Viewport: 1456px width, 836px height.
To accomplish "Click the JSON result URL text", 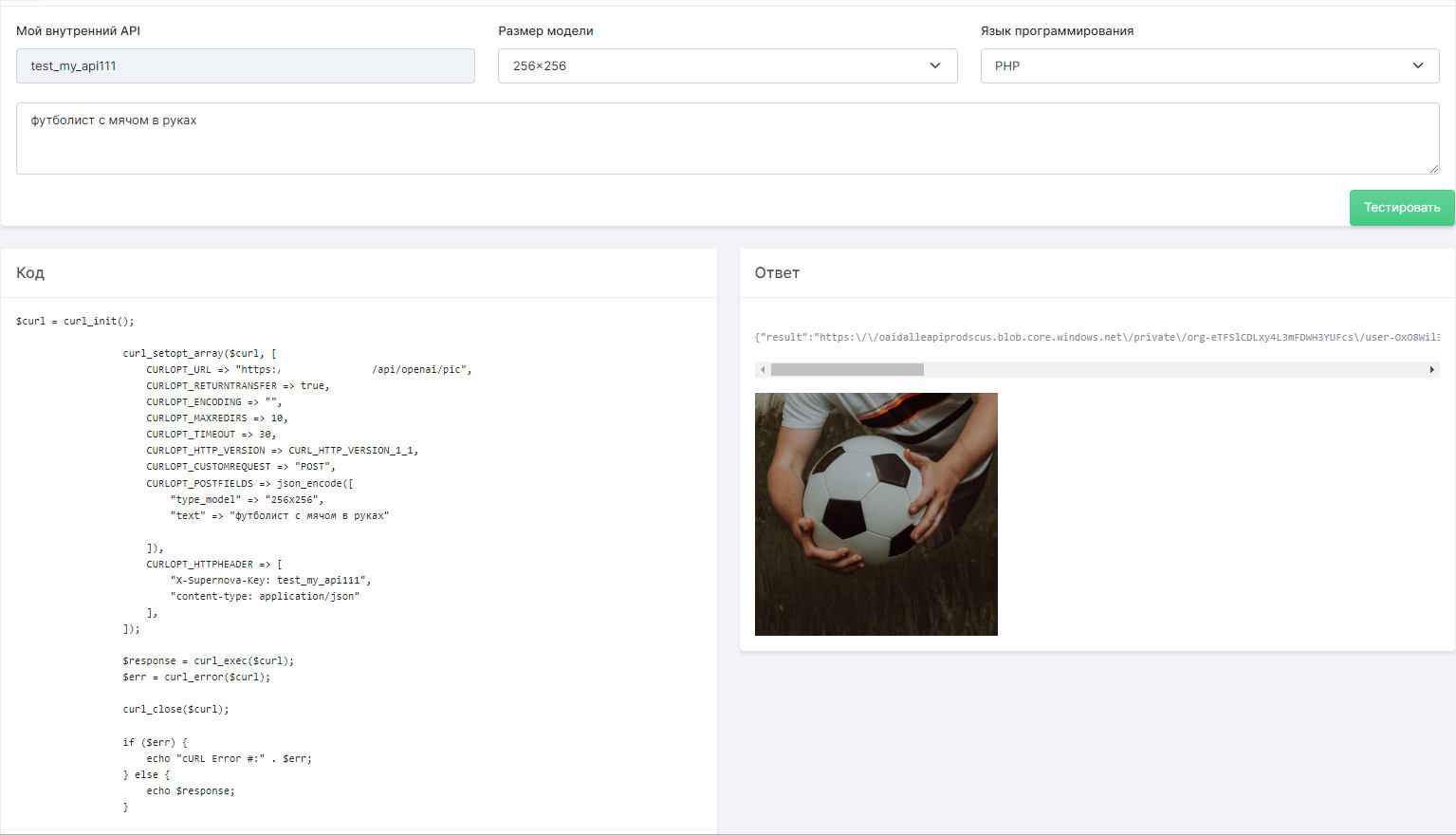I will (x=1097, y=337).
